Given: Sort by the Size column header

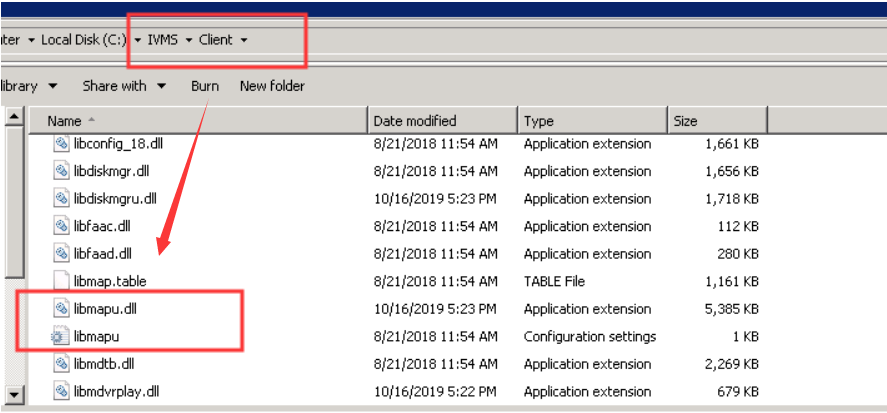Looking at the screenshot, I should 717,121.
